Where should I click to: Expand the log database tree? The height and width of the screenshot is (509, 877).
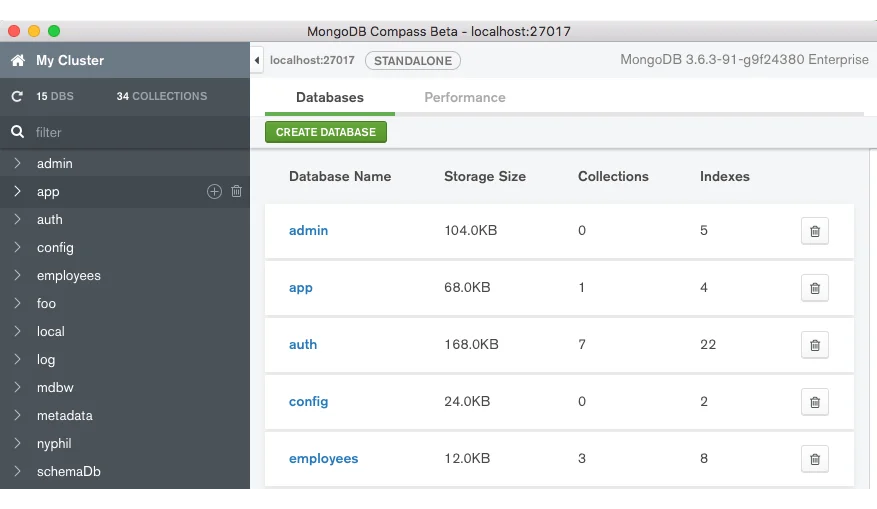(x=17, y=359)
